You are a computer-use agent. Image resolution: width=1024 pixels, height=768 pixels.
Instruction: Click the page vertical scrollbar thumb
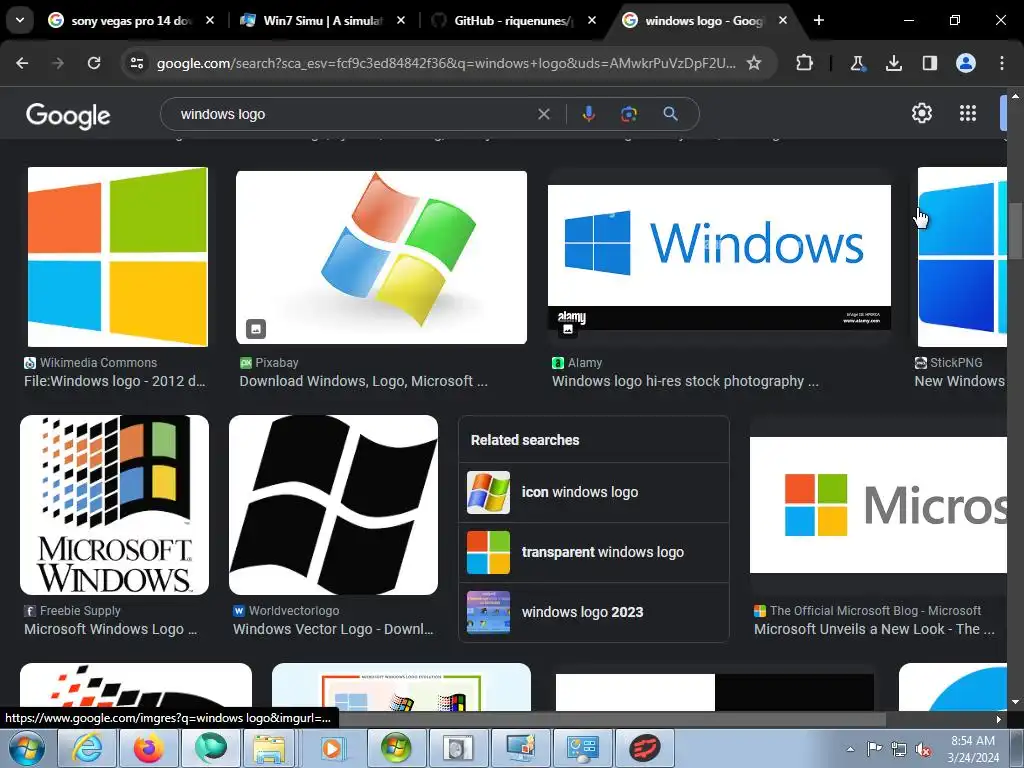pos(1015,231)
